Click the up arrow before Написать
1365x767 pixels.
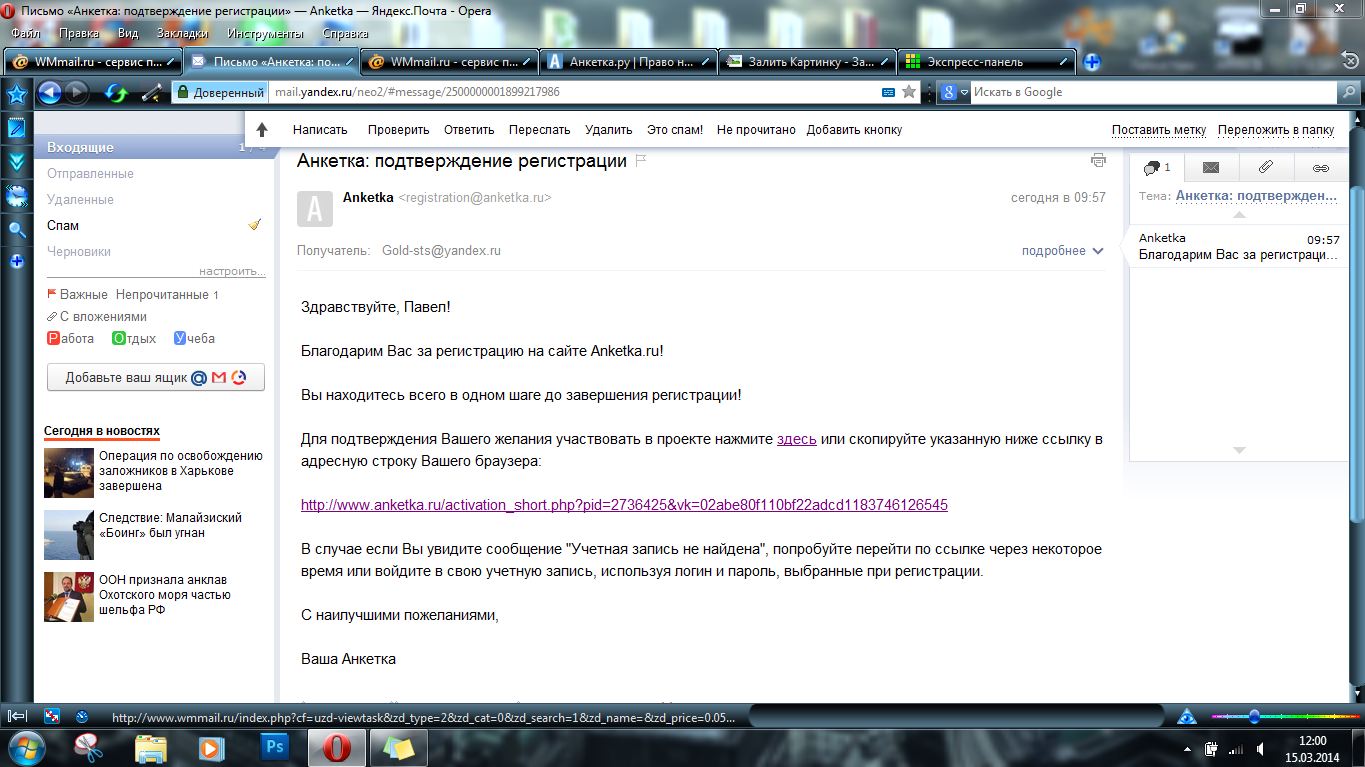262,129
